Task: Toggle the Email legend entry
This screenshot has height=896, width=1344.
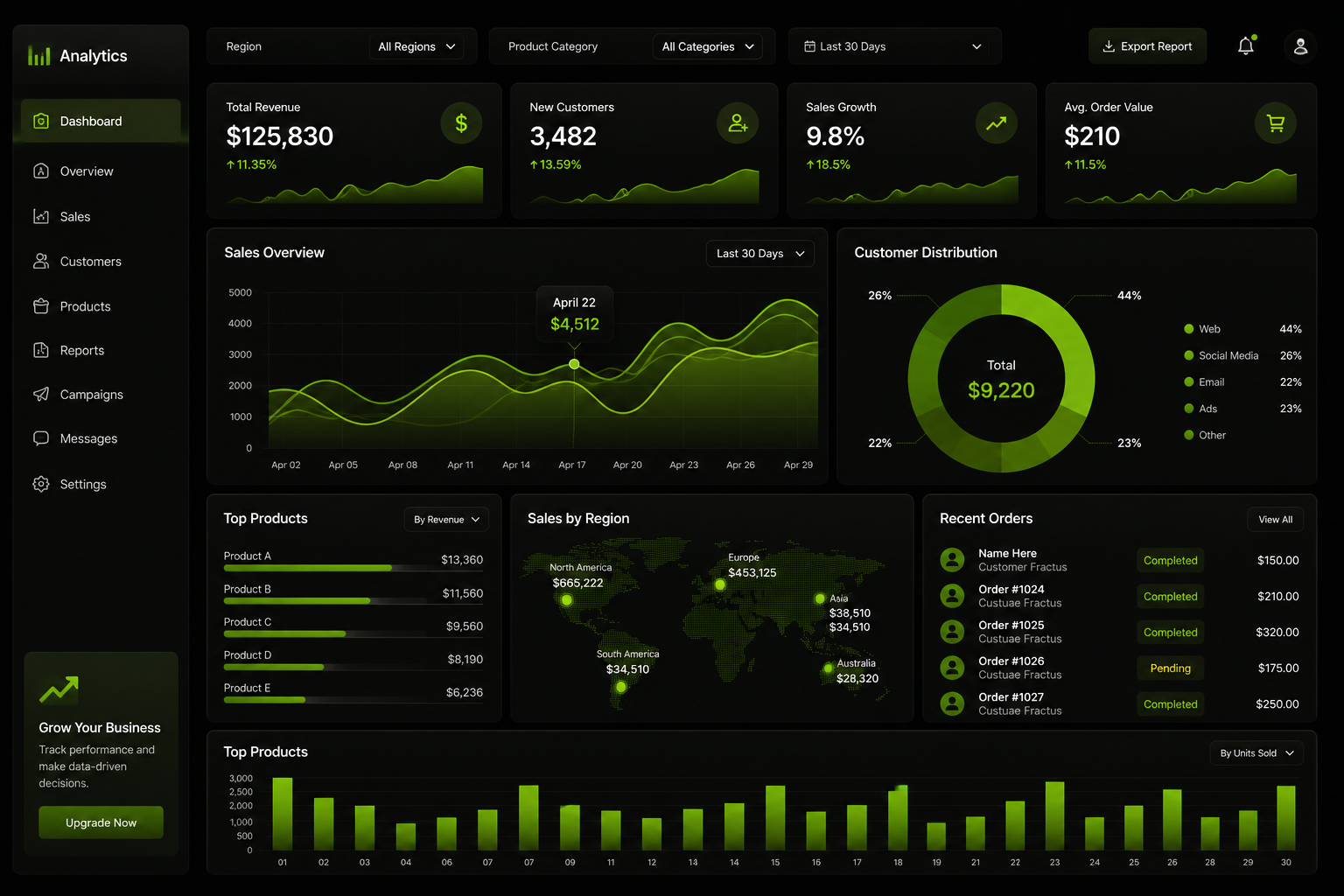Action: pyautogui.click(x=1242, y=382)
